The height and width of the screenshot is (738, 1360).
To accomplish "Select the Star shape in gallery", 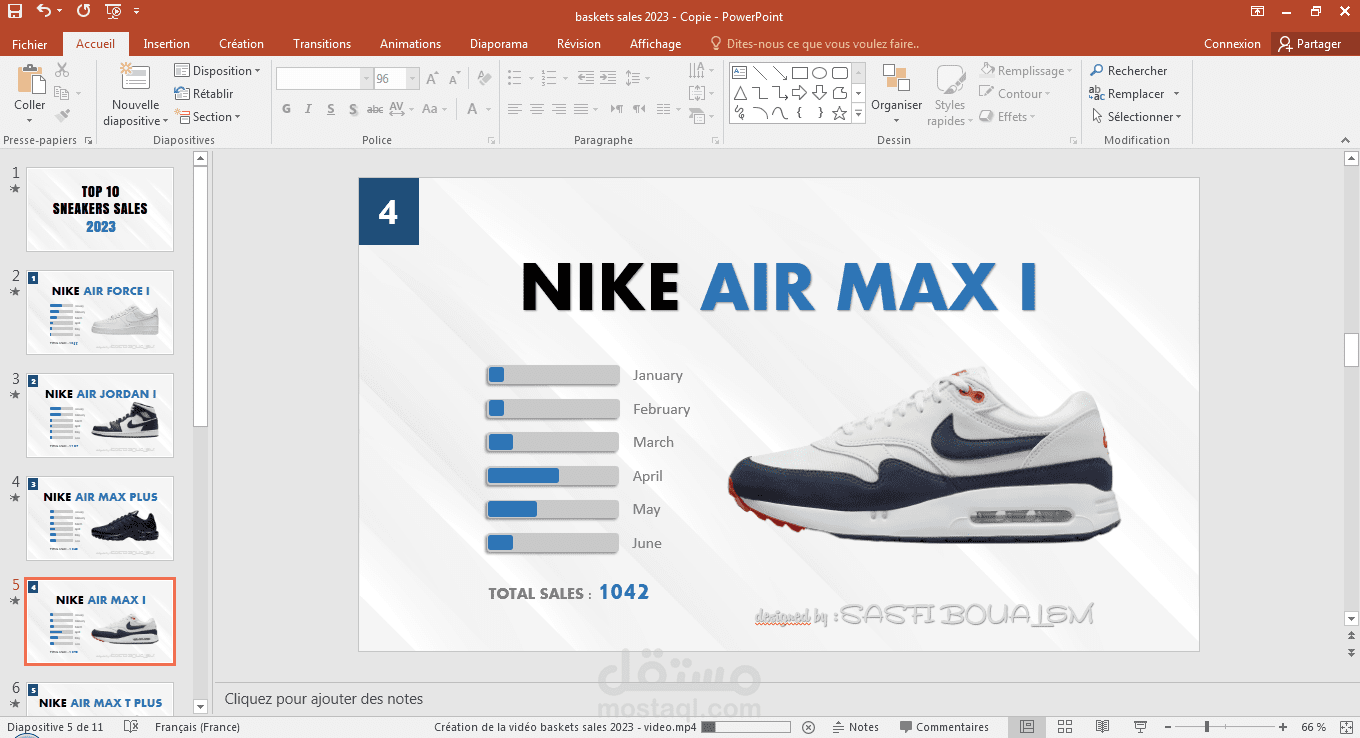I will pos(840,113).
